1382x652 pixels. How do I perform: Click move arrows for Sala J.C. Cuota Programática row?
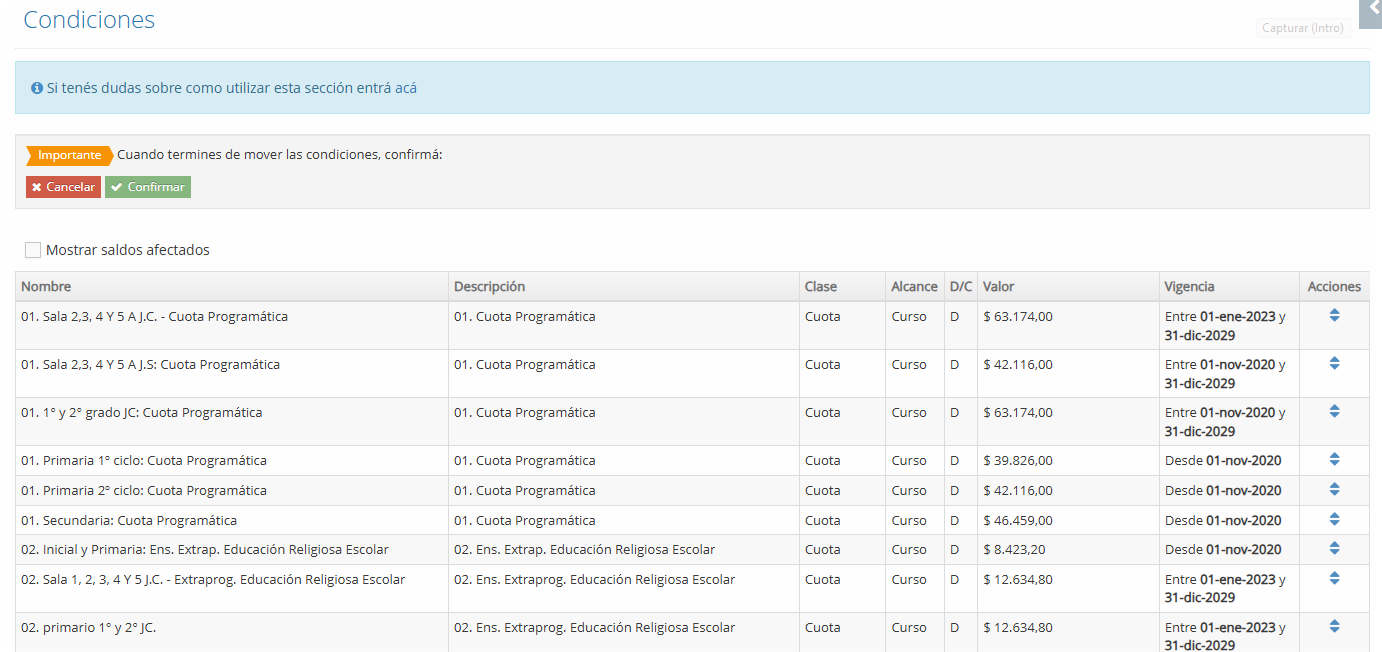coord(1334,316)
